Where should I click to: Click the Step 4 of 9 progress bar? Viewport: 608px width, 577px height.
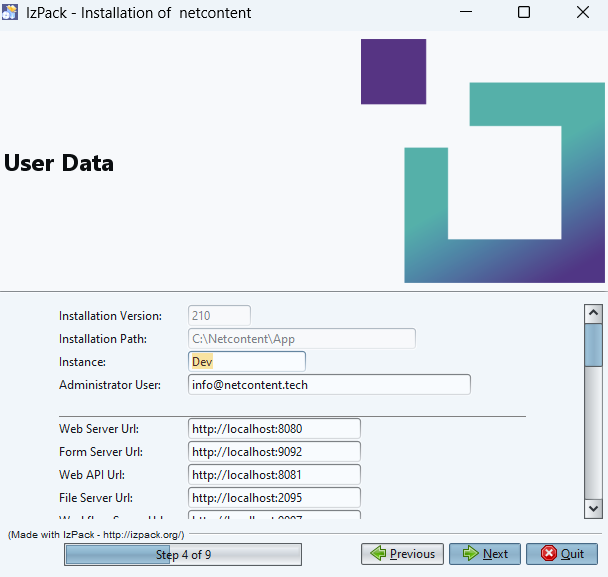[183, 555]
